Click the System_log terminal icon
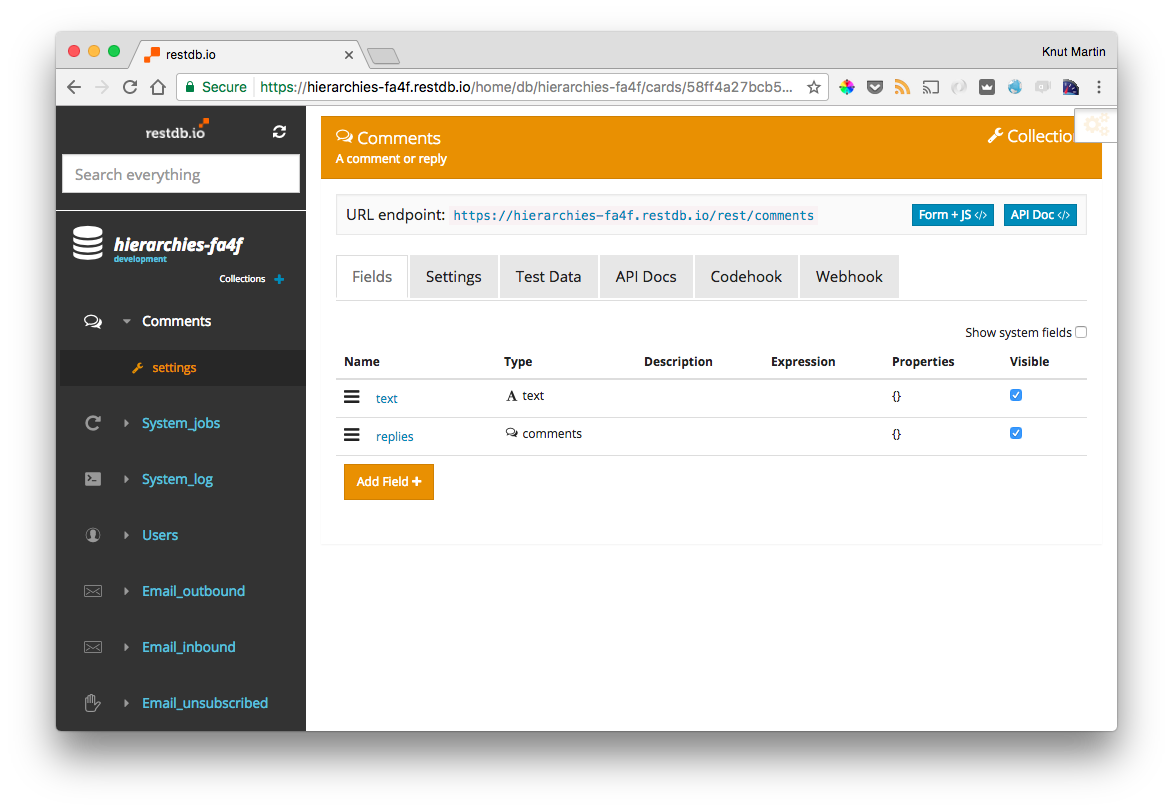 pos(93,479)
